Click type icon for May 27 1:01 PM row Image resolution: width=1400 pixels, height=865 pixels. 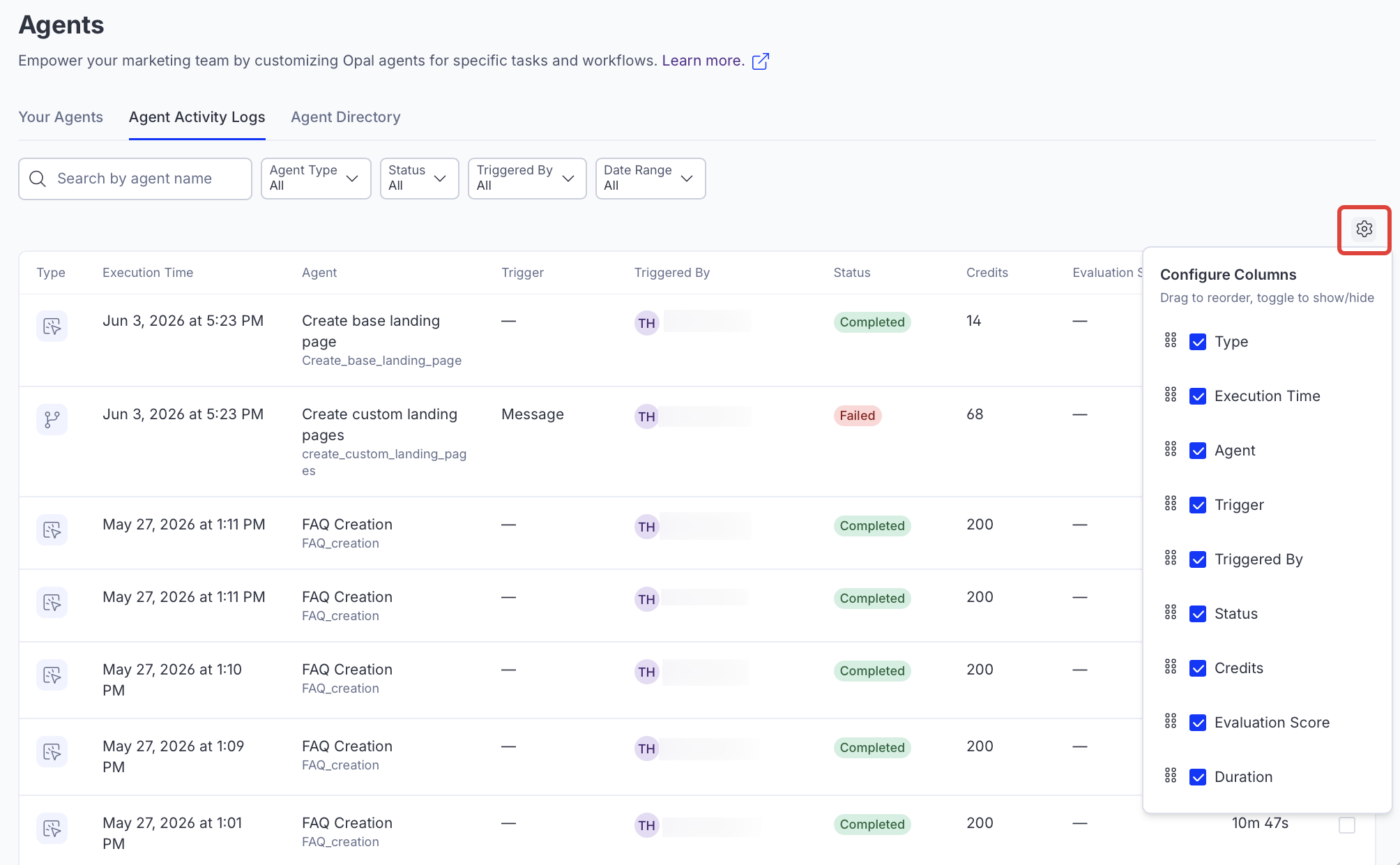(52, 828)
